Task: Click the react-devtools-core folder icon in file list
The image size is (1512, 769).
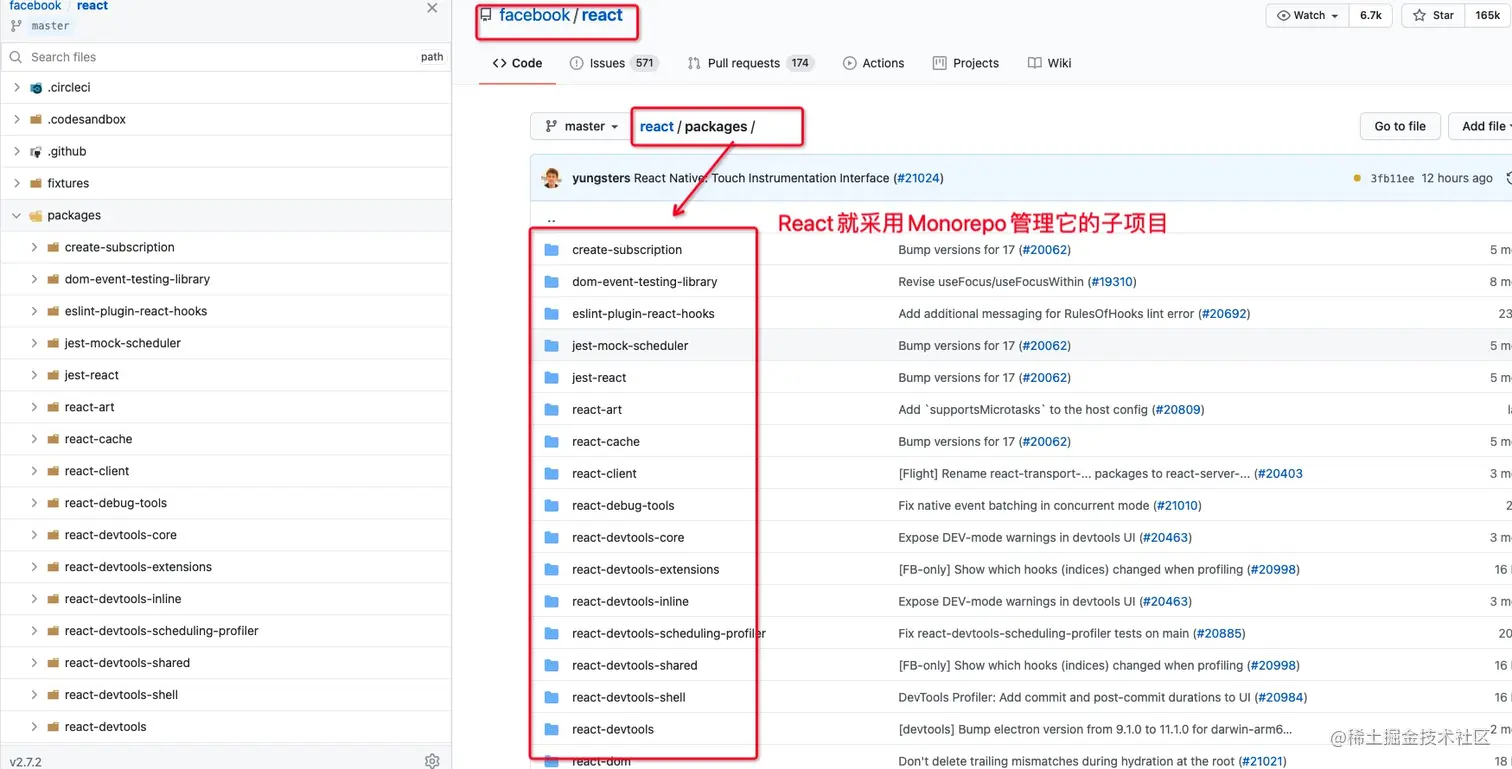Action: coord(551,537)
